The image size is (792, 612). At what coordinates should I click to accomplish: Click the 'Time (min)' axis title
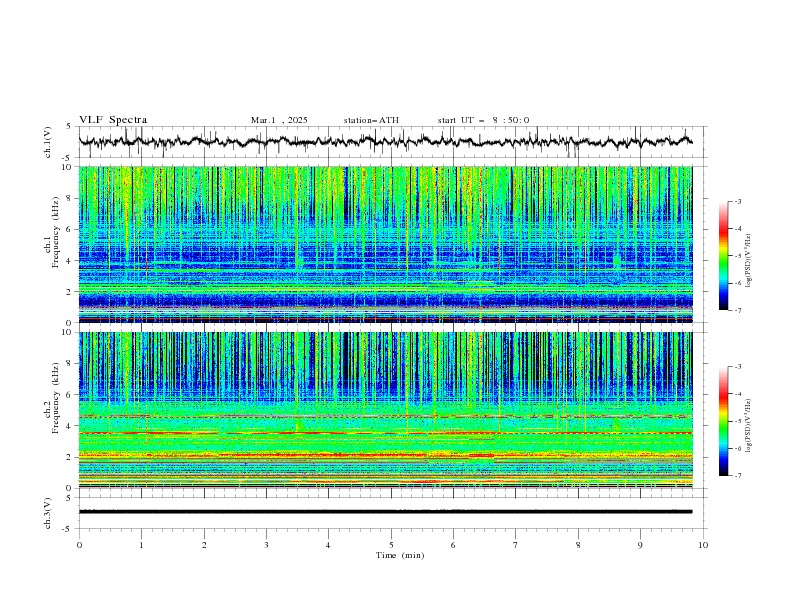[x=400, y=555]
